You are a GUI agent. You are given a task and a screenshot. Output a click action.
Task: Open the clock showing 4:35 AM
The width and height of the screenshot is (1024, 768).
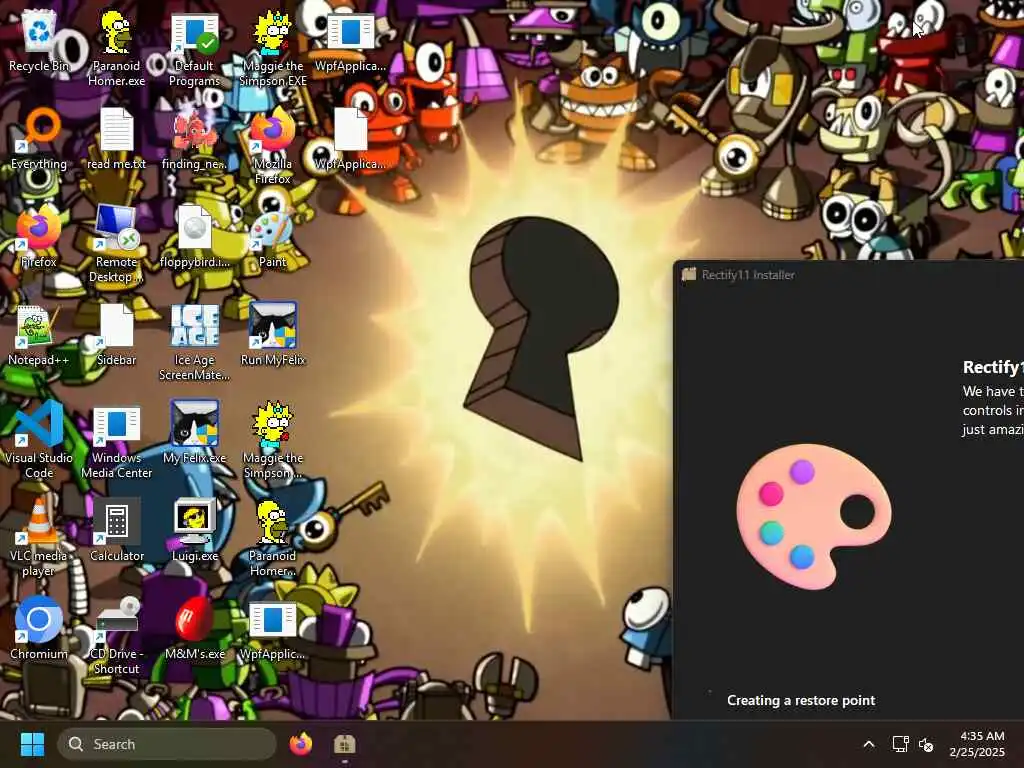point(977,744)
